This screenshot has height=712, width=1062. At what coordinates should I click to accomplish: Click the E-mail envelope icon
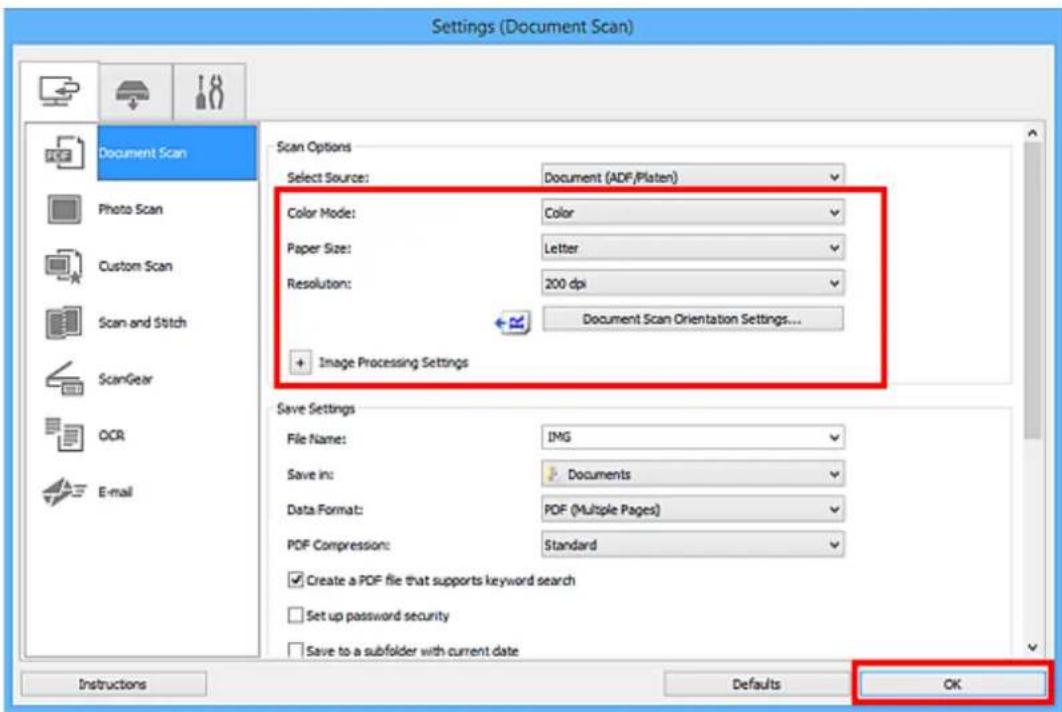click(x=64, y=492)
